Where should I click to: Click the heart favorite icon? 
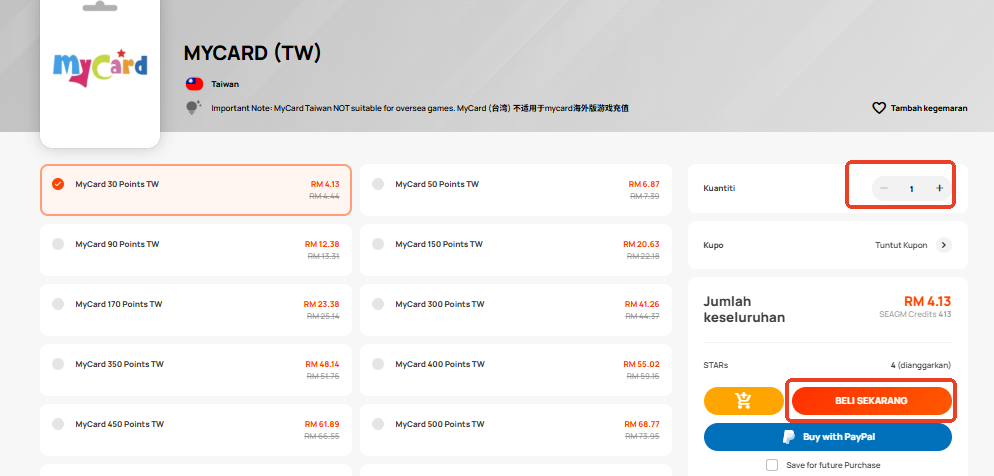(x=879, y=108)
